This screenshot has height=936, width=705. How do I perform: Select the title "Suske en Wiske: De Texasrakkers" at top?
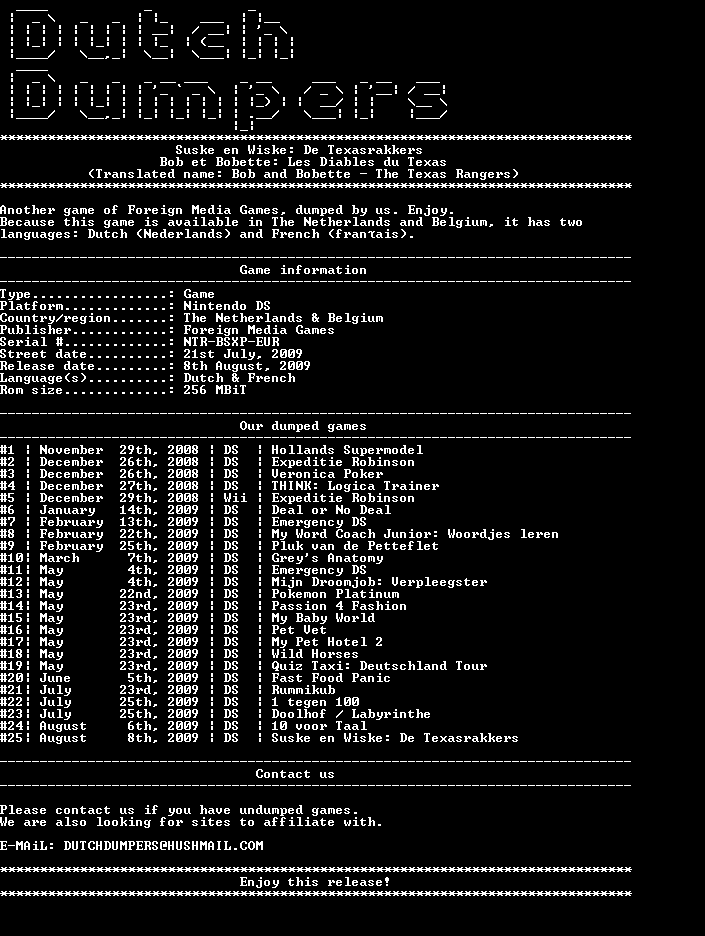click(x=298, y=150)
